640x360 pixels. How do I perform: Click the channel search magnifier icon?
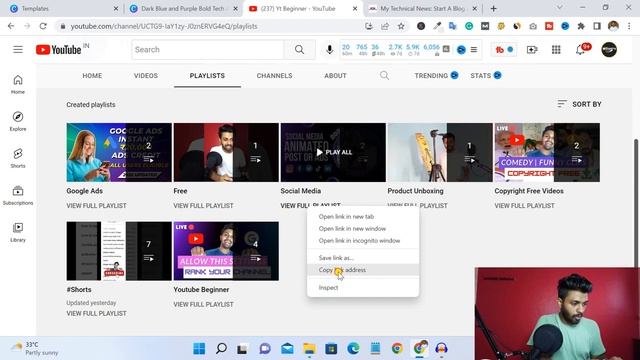[384, 76]
